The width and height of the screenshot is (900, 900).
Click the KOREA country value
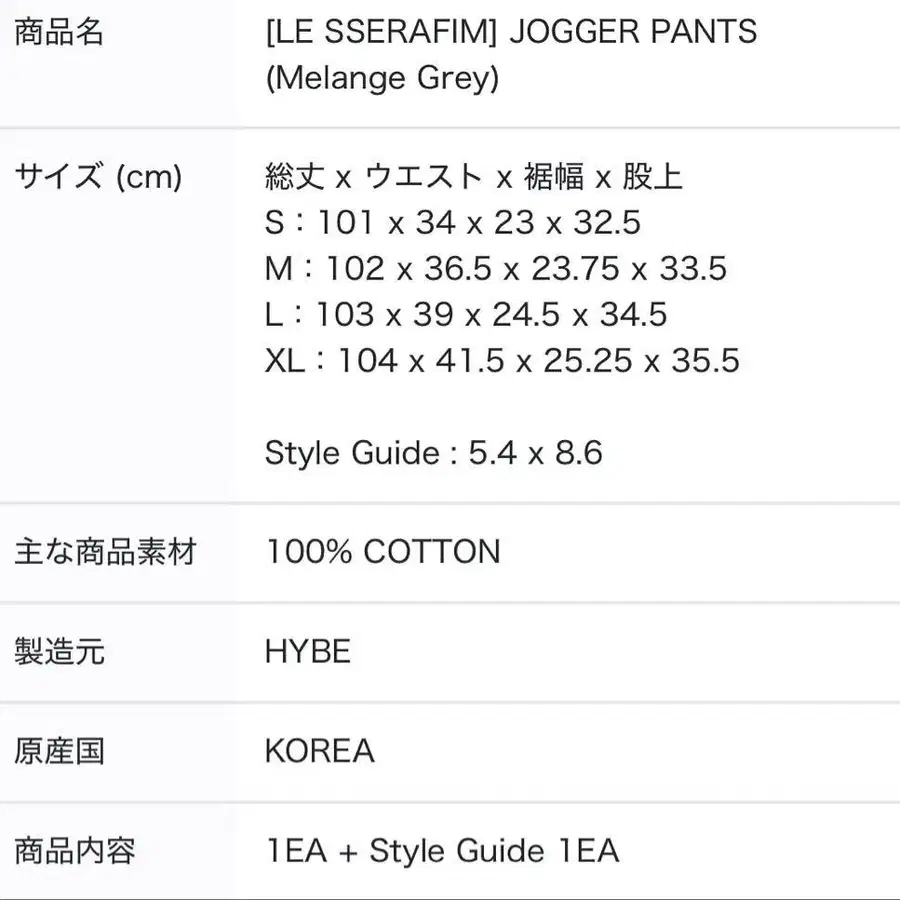point(319,751)
